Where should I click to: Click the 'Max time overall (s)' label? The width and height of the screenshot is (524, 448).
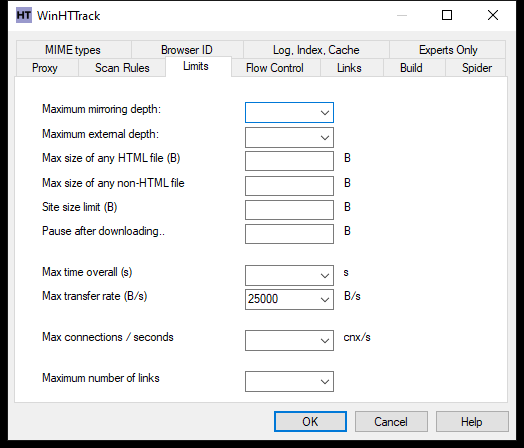tap(87, 272)
